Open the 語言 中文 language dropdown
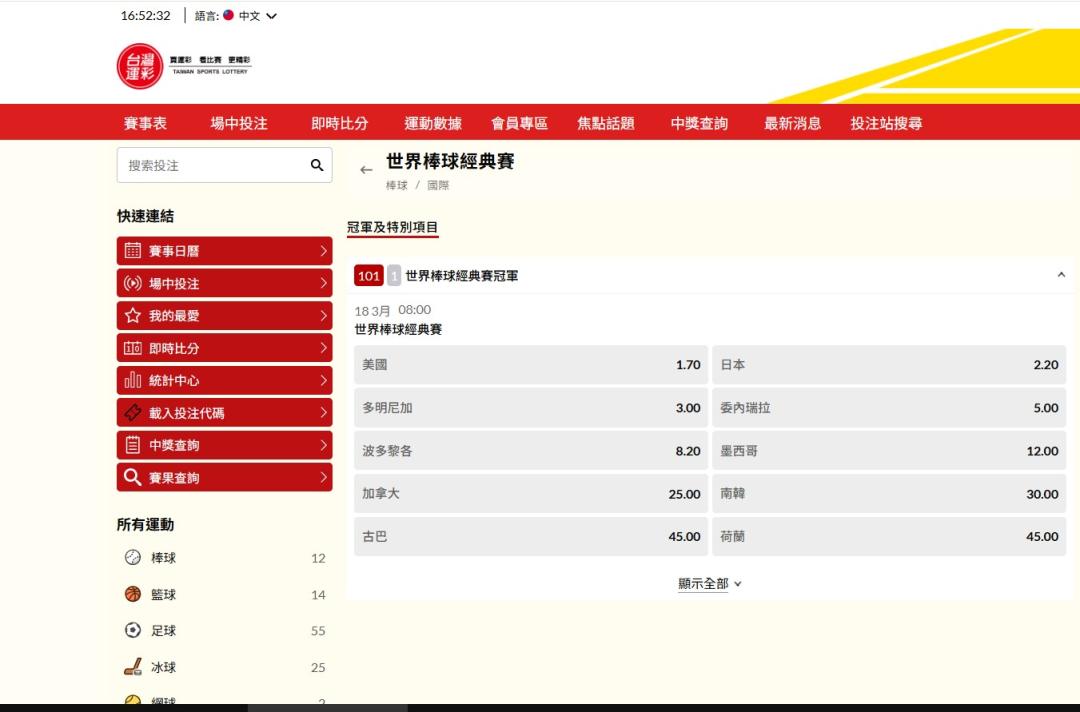This screenshot has width=1080, height=712. (x=249, y=16)
